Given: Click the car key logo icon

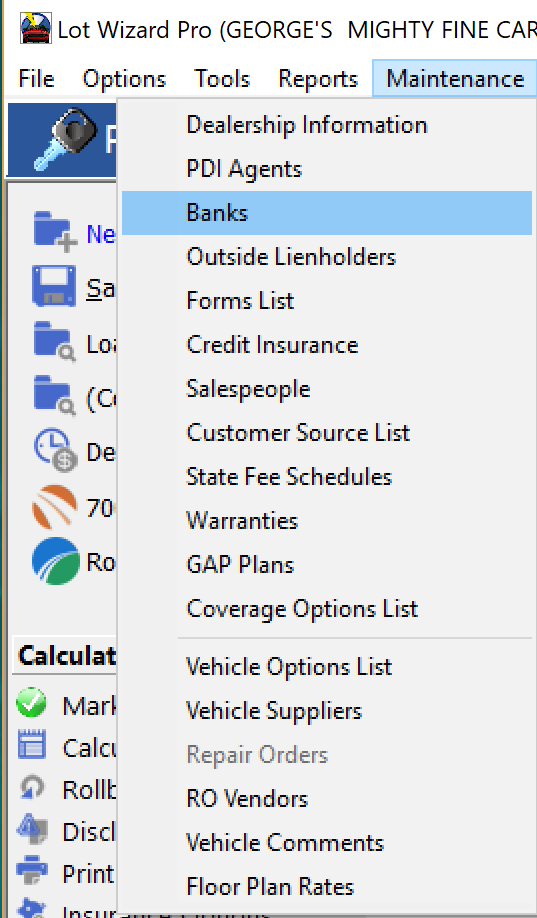Looking at the screenshot, I should tap(66, 139).
